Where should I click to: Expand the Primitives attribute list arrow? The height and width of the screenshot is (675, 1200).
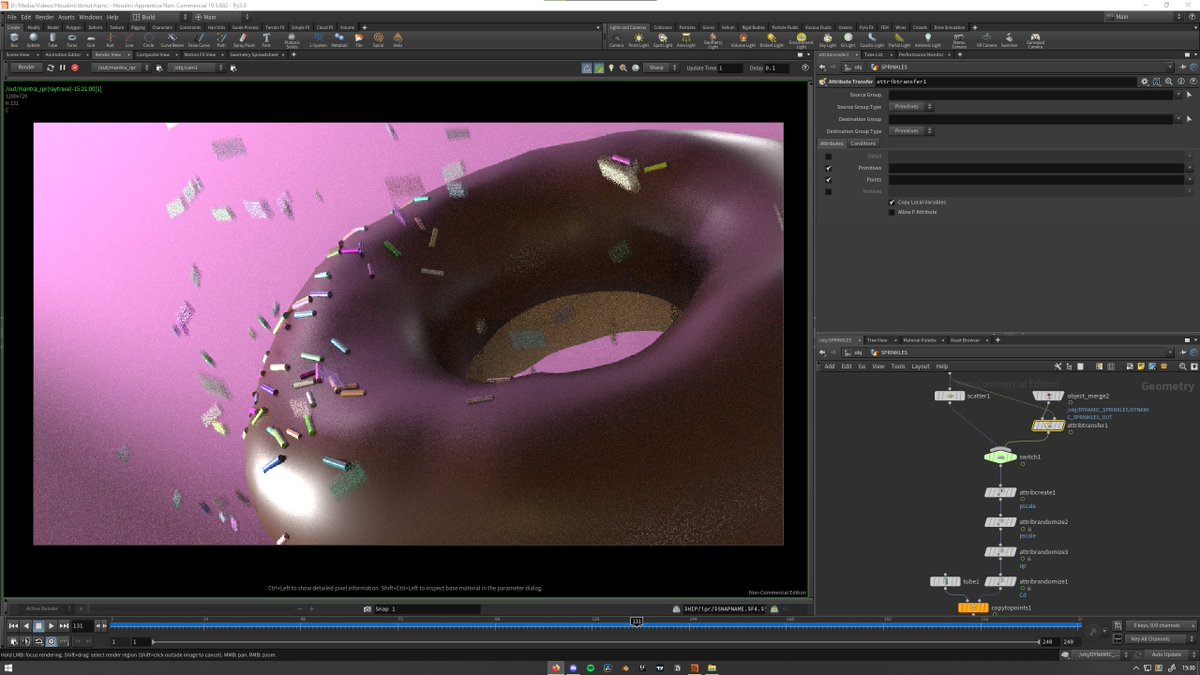pos(1189,168)
